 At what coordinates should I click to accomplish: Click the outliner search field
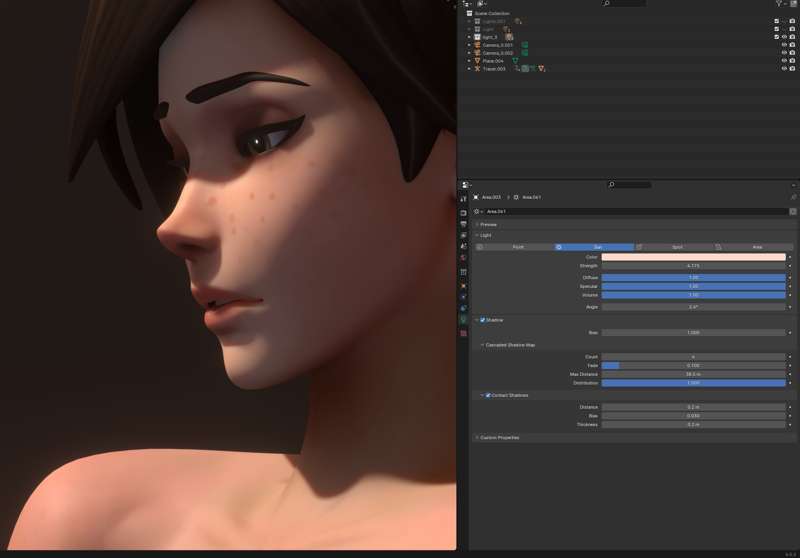coord(623,4)
